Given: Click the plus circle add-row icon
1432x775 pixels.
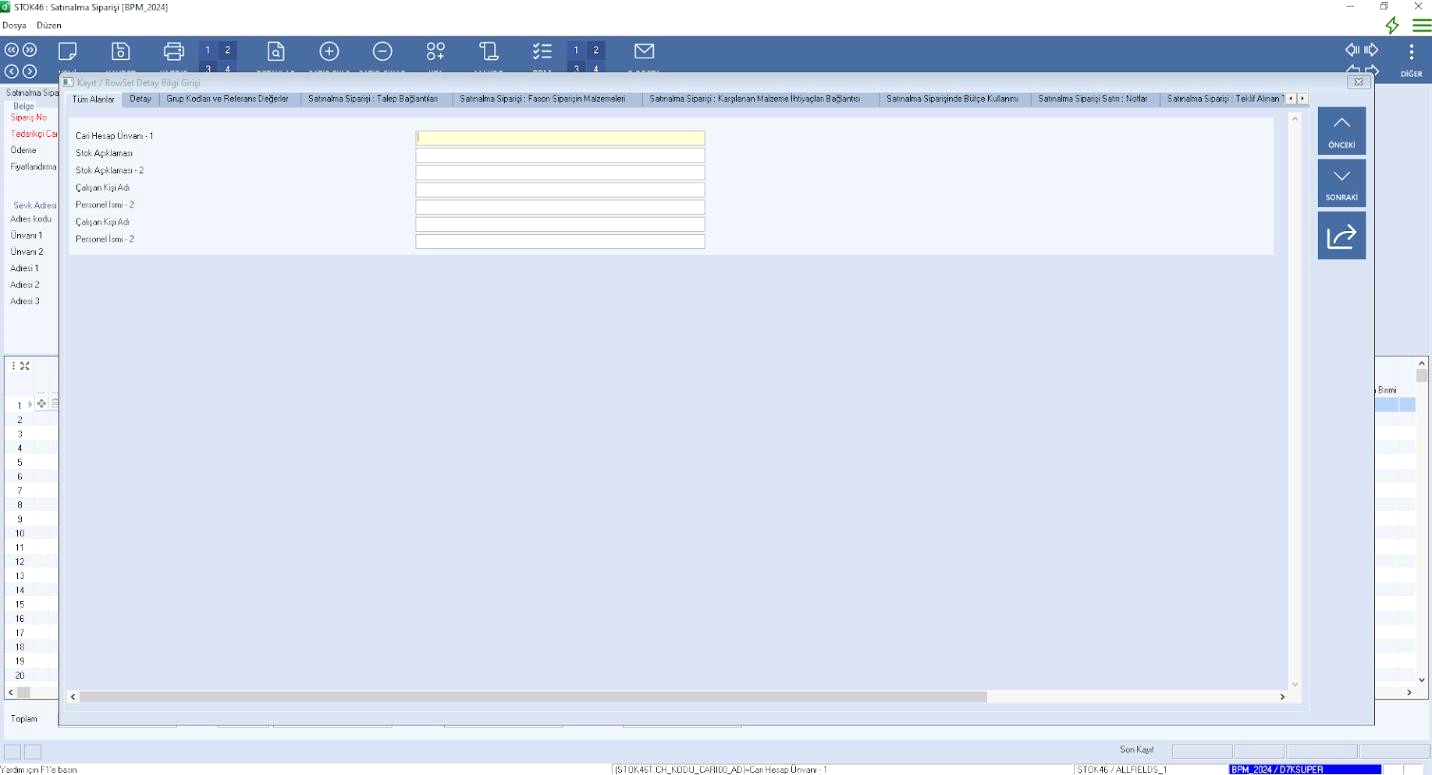Looking at the screenshot, I should coord(329,51).
